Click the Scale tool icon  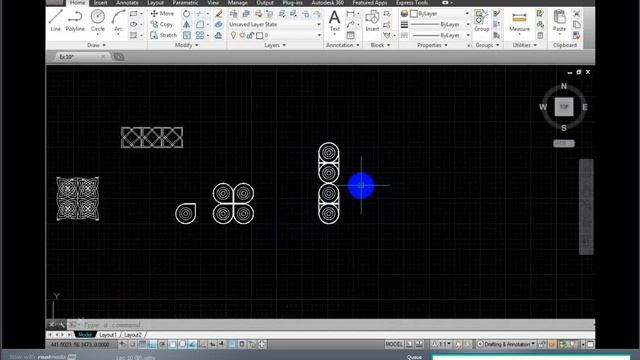click(187, 35)
